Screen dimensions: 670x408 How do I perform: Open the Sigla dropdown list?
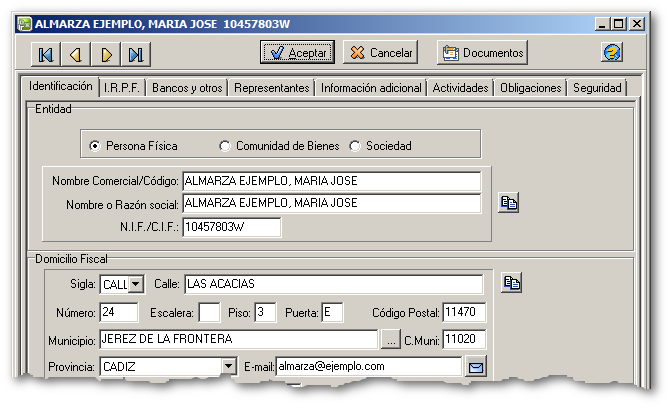click(x=136, y=285)
